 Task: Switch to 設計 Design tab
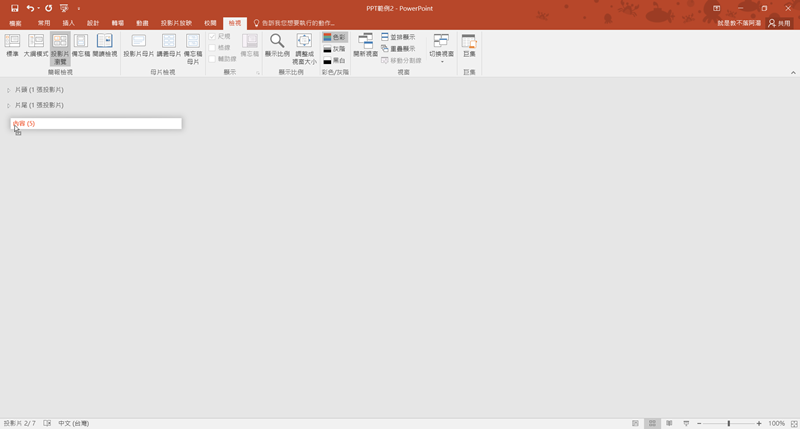point(93,23)
